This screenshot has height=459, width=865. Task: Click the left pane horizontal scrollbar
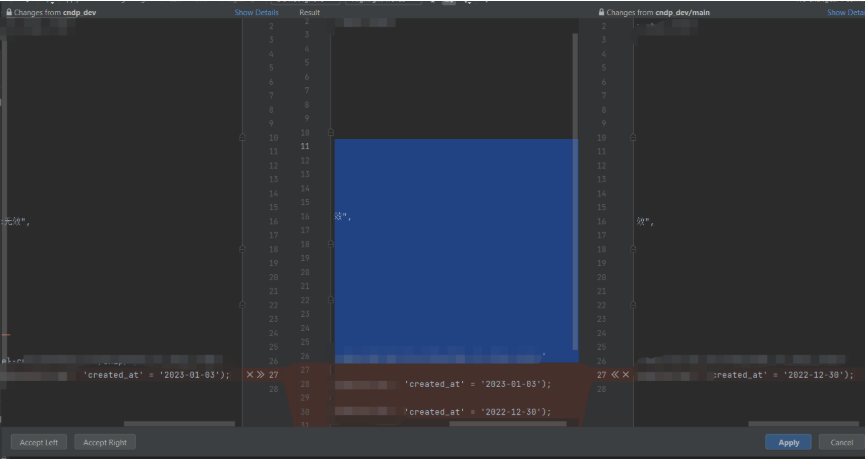179,424
